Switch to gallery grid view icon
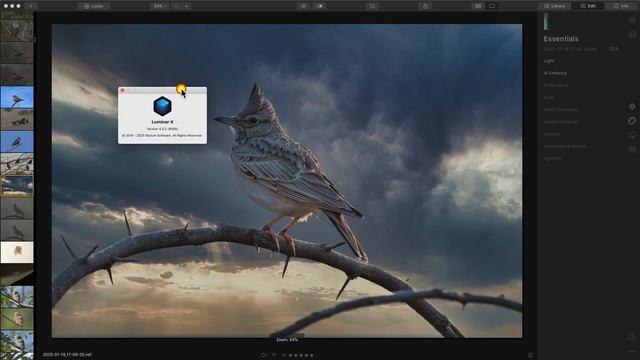The image size is (640, 360). (x=478, y=6)
